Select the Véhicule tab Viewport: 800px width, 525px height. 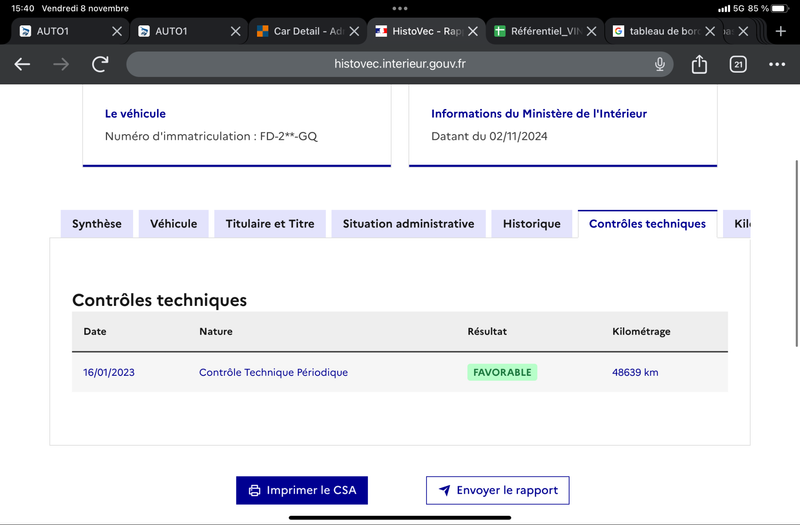tap(173, 223)
